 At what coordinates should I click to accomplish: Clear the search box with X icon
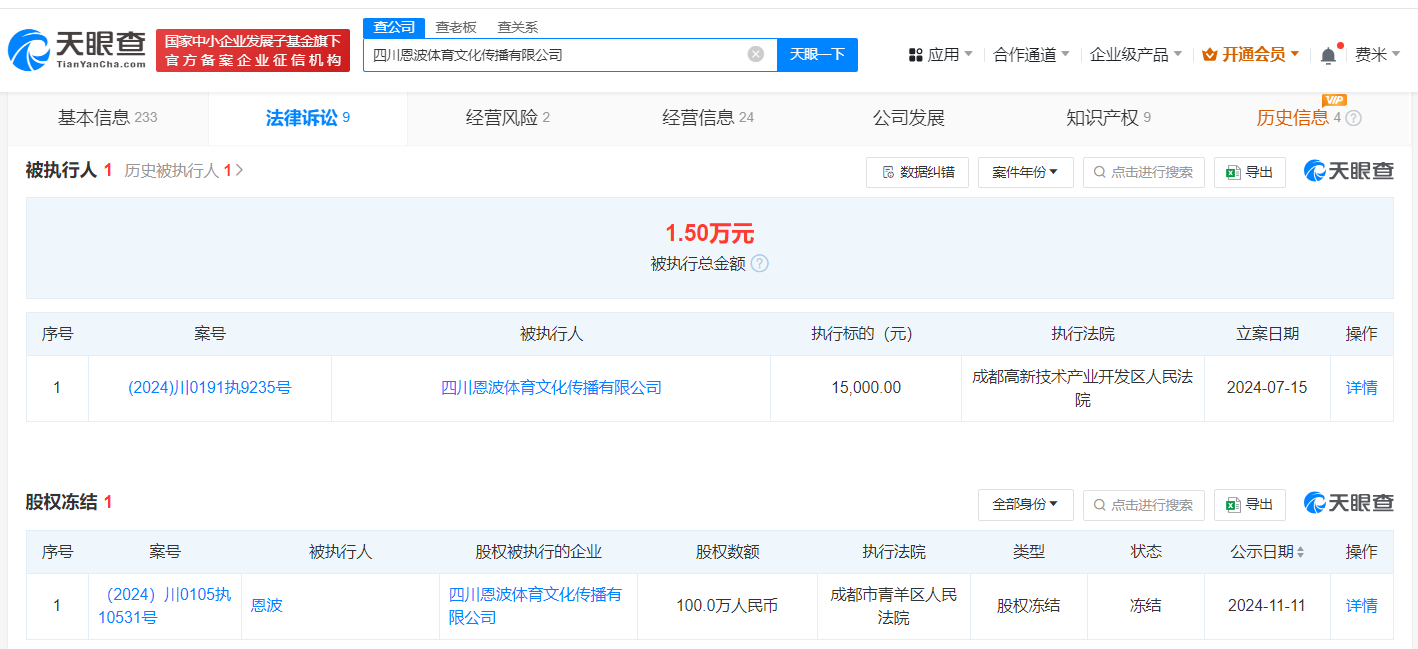[756, 54]
